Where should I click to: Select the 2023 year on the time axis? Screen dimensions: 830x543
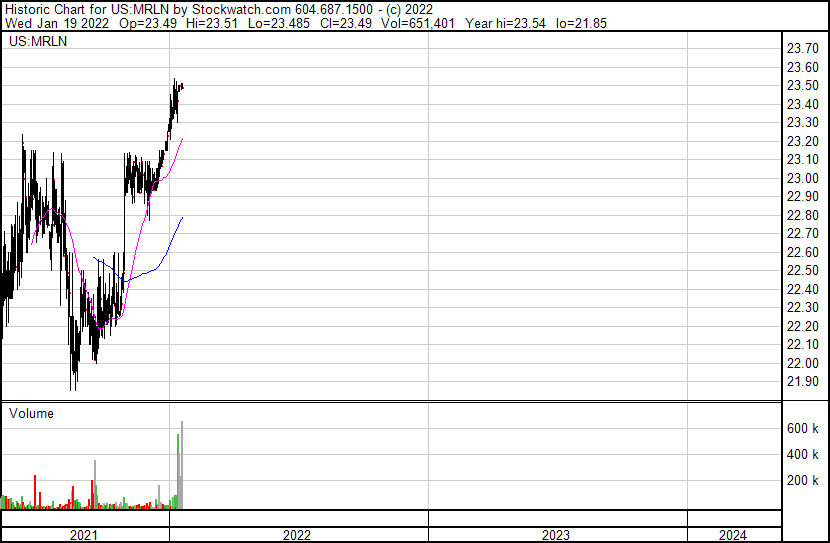556,534
